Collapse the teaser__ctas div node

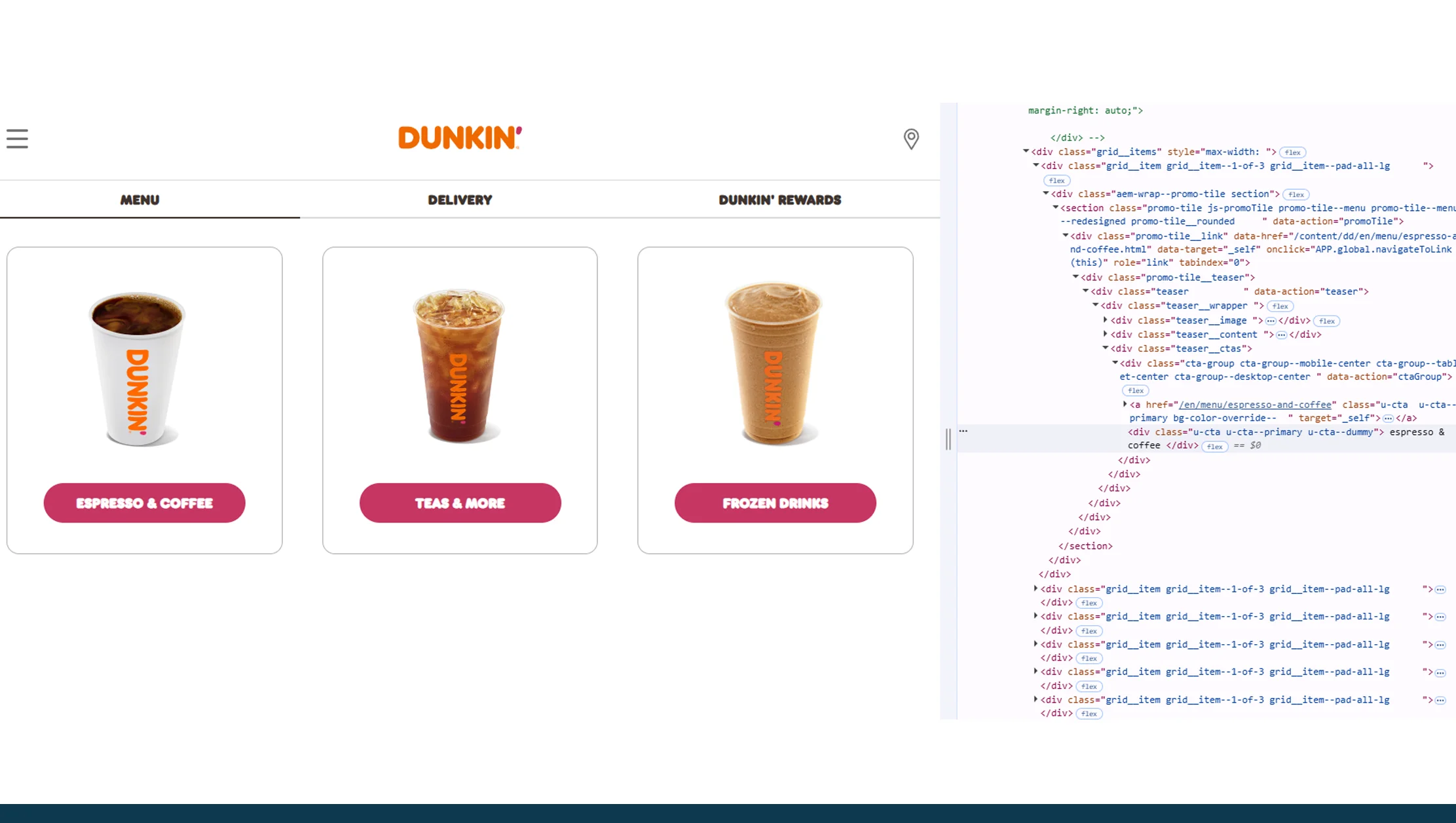1105,348
